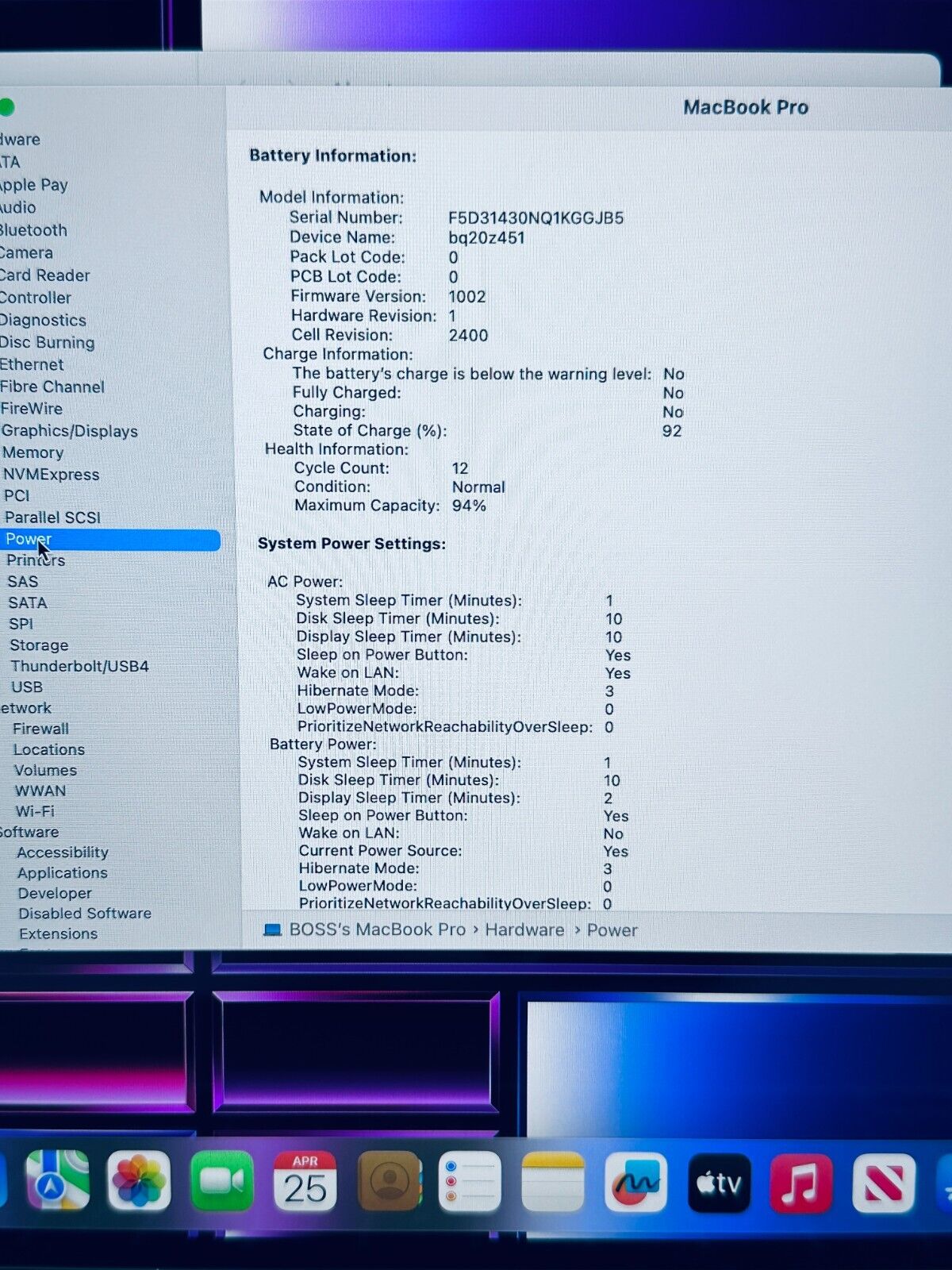Launch the News app icon
This screenshot has height=1270, width=952.
[883, 1183]
